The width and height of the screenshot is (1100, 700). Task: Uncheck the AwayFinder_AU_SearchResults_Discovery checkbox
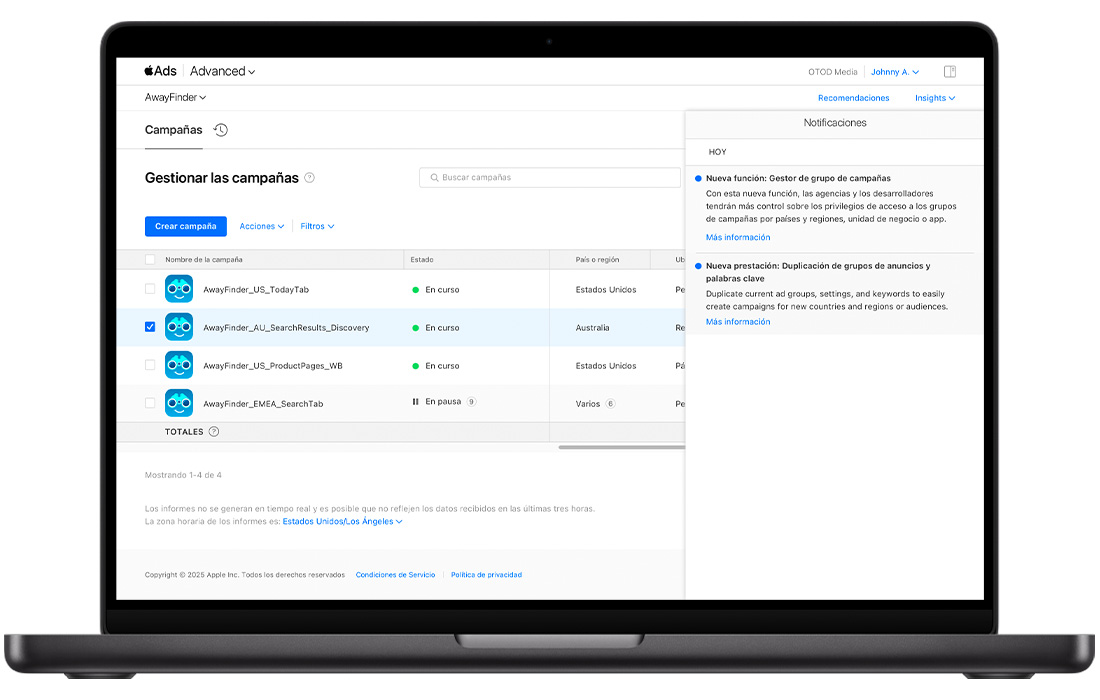tap(150, 327)
